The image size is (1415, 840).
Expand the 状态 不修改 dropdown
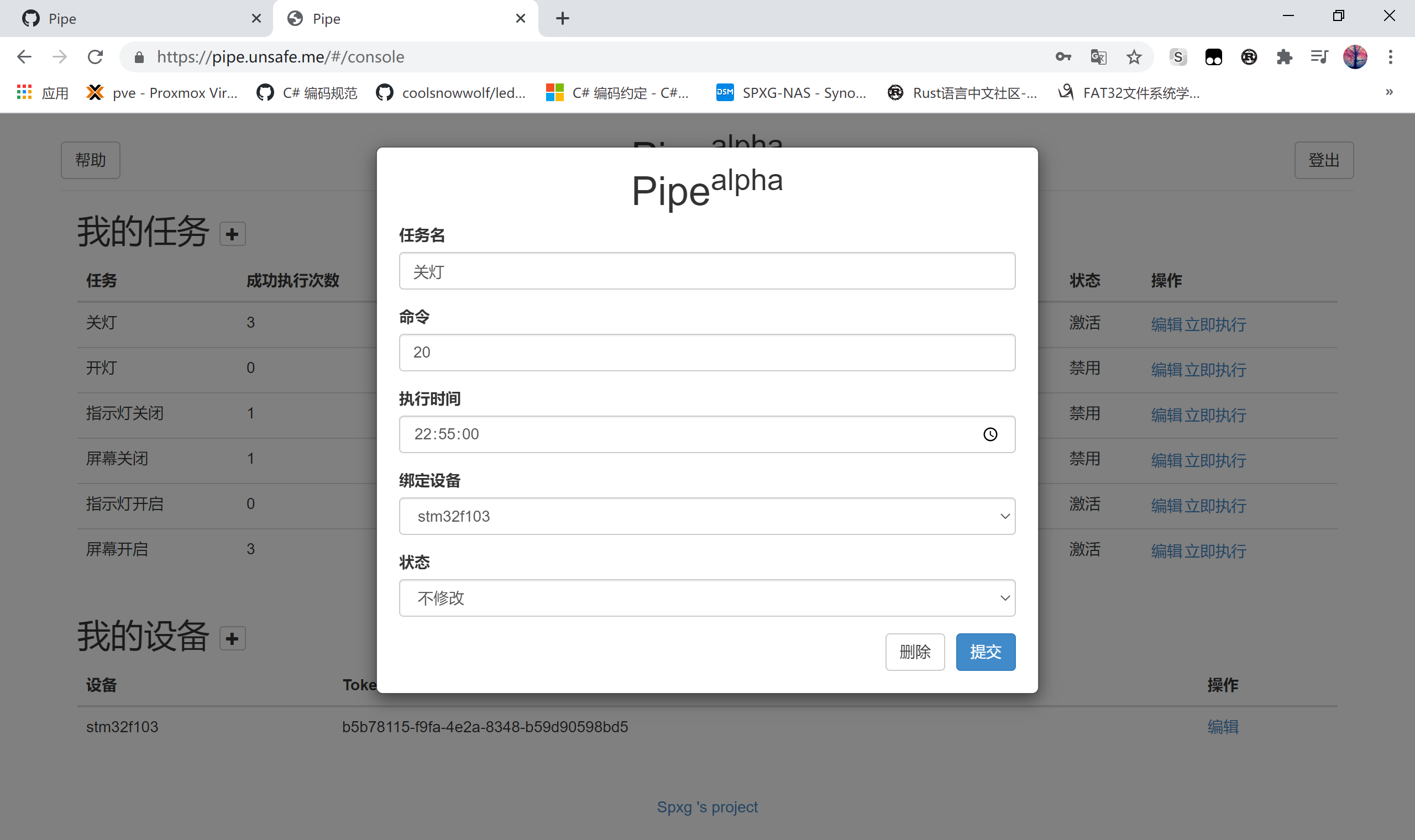coord(707,598)
